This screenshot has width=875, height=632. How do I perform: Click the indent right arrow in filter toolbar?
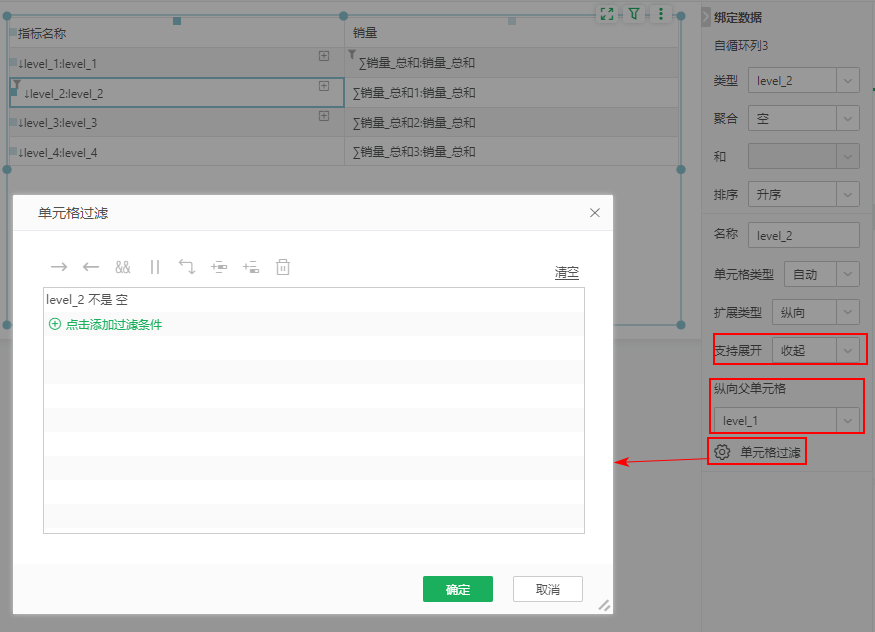(x=59, y=267)
